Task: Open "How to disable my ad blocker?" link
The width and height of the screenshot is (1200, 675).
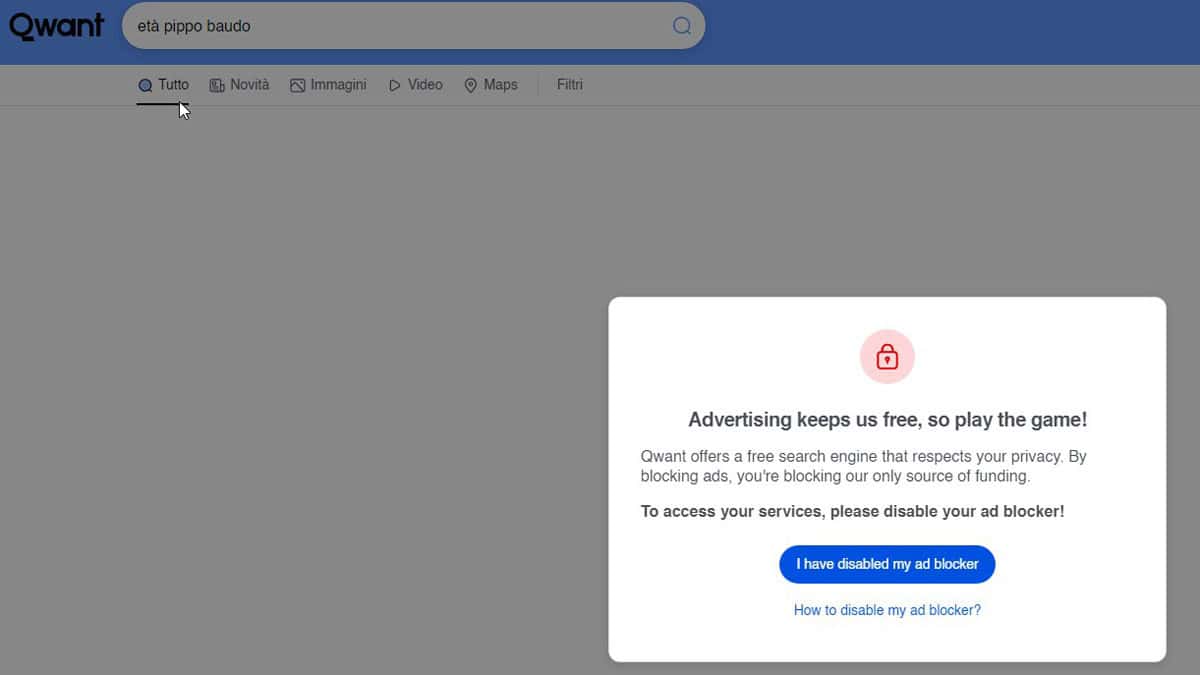Action: point(887,610)
